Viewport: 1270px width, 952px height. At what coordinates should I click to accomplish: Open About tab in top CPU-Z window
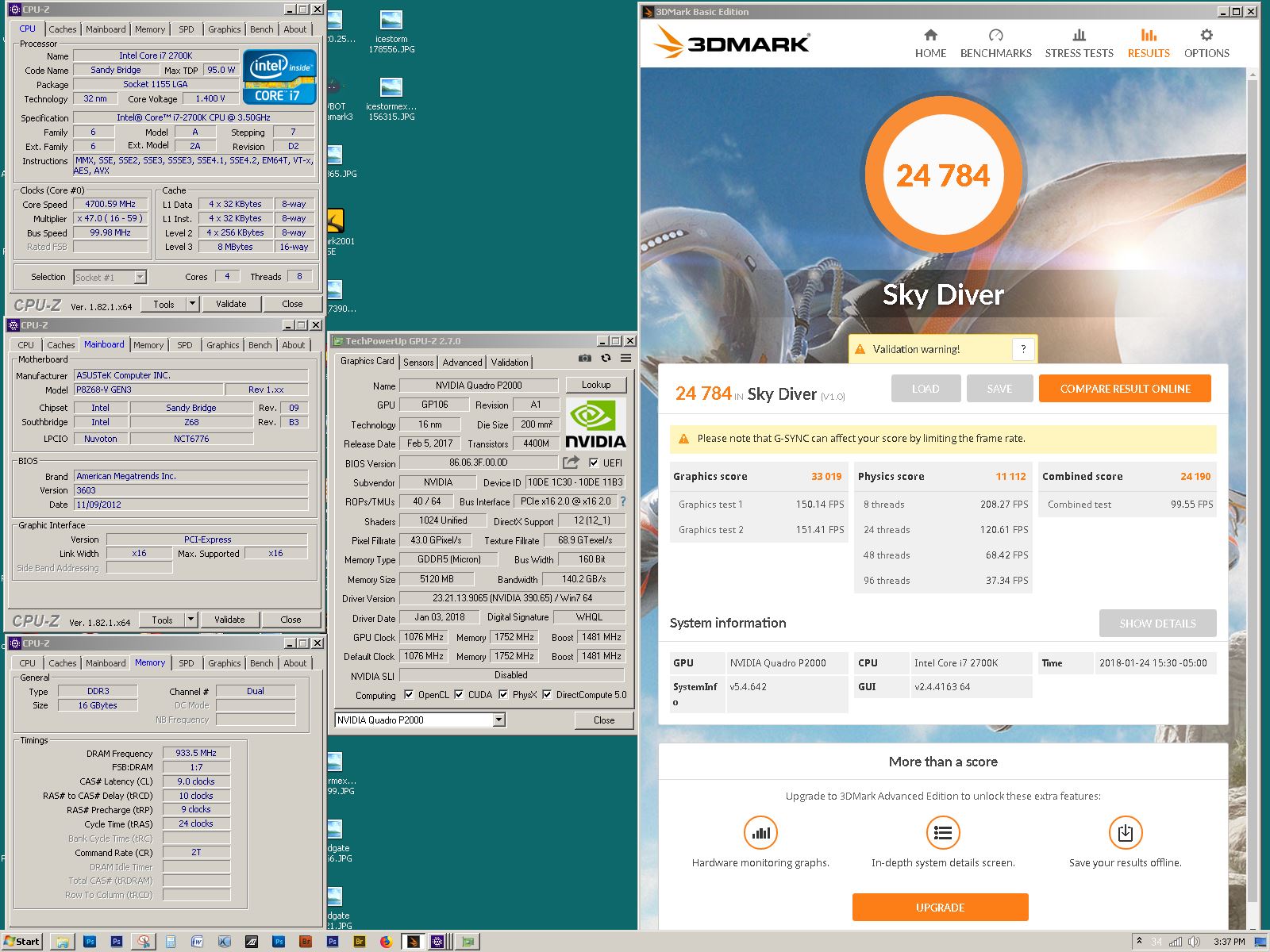295,29
